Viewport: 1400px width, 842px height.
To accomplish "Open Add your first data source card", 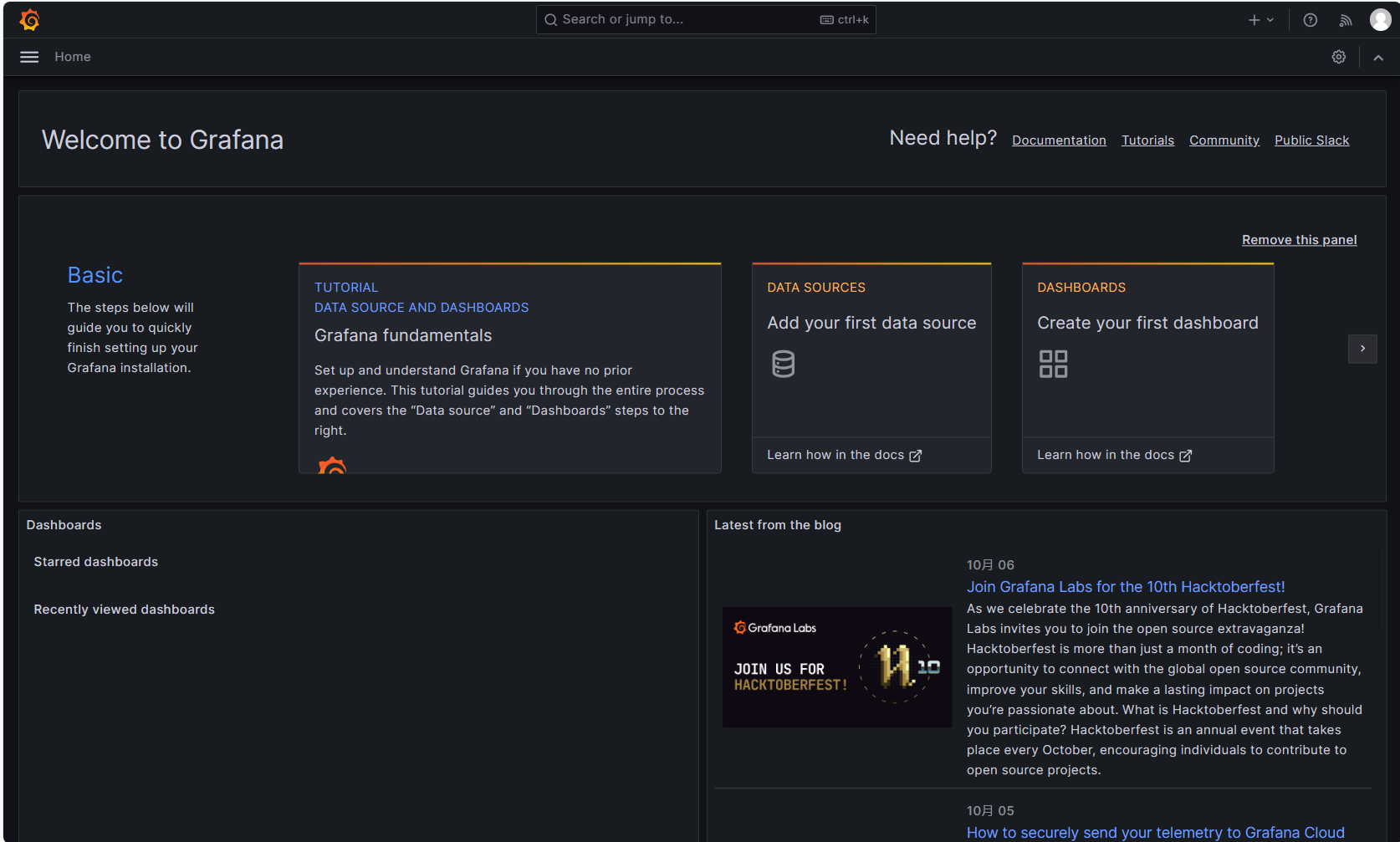I will [871, 350].
